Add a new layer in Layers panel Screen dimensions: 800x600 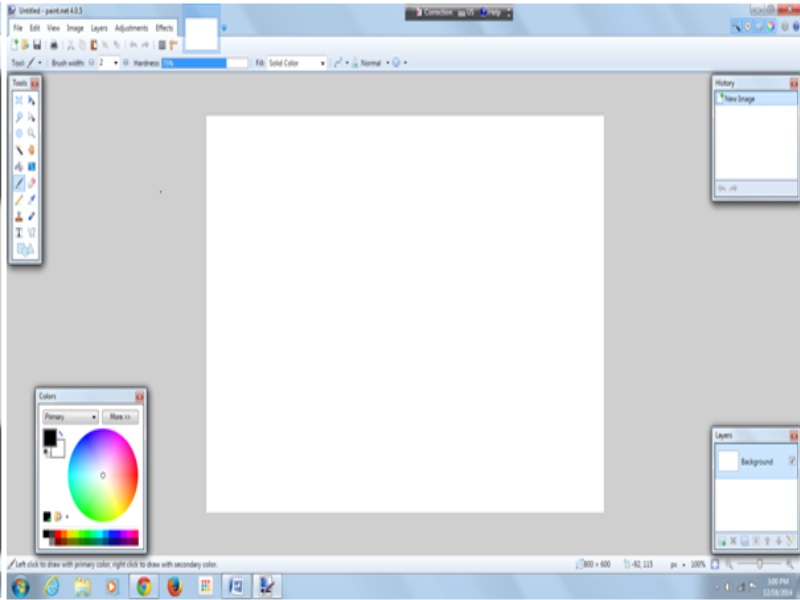(721, 542)
